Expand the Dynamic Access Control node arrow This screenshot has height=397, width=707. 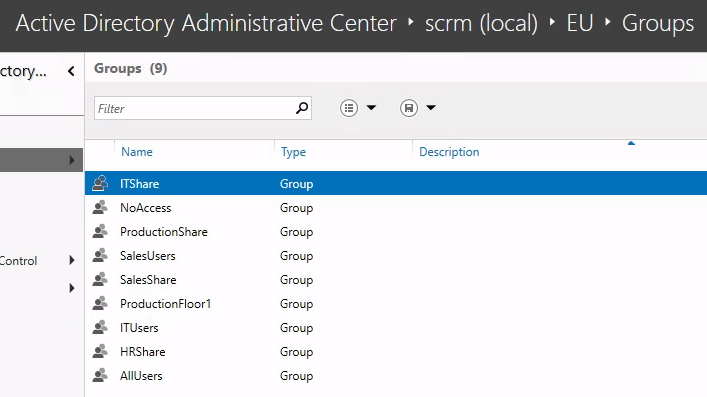[x=72, y=260]
